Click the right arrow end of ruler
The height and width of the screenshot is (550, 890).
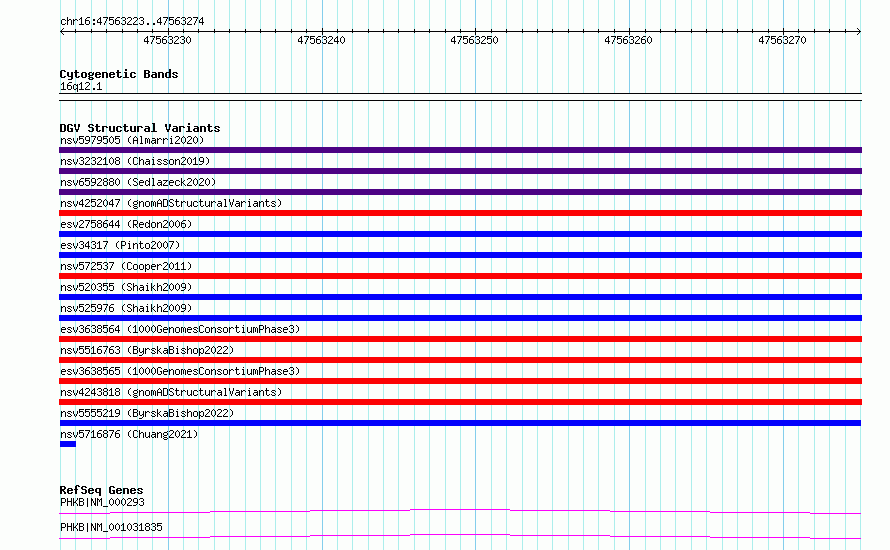[x=859, y=31]
